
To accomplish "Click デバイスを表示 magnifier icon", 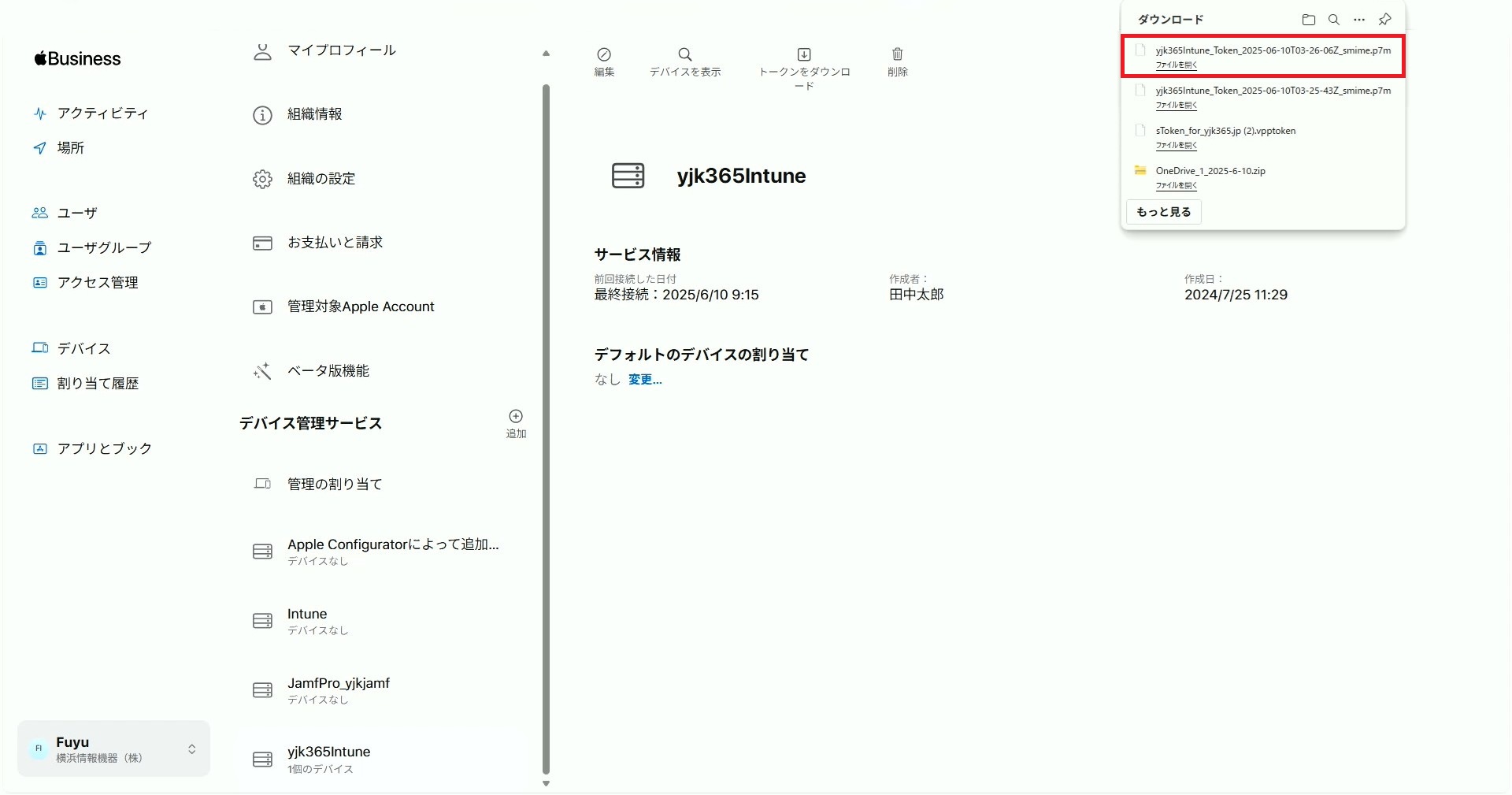I will tap(685, 54).
